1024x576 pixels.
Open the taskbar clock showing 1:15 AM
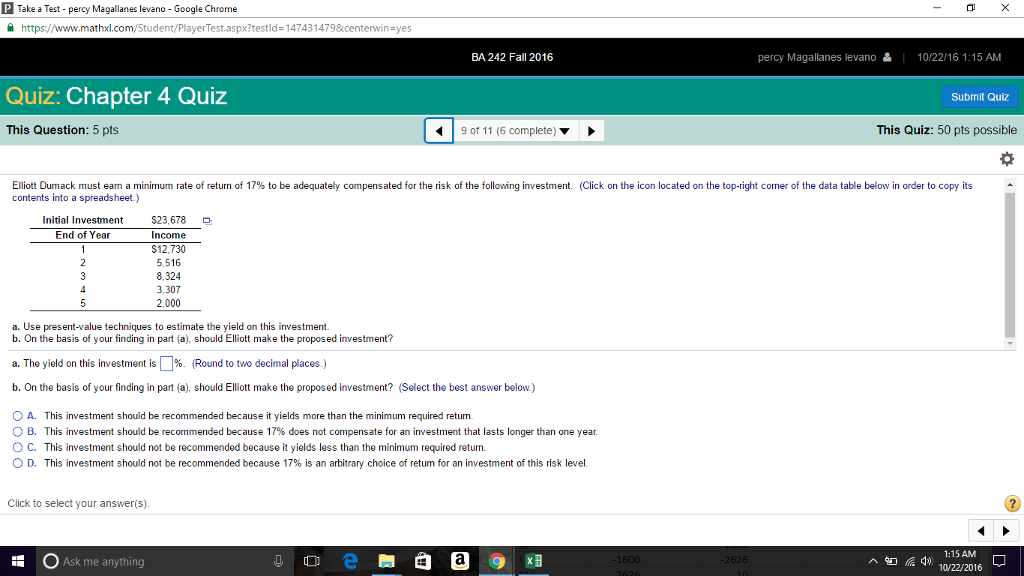(x=960, y=561)
